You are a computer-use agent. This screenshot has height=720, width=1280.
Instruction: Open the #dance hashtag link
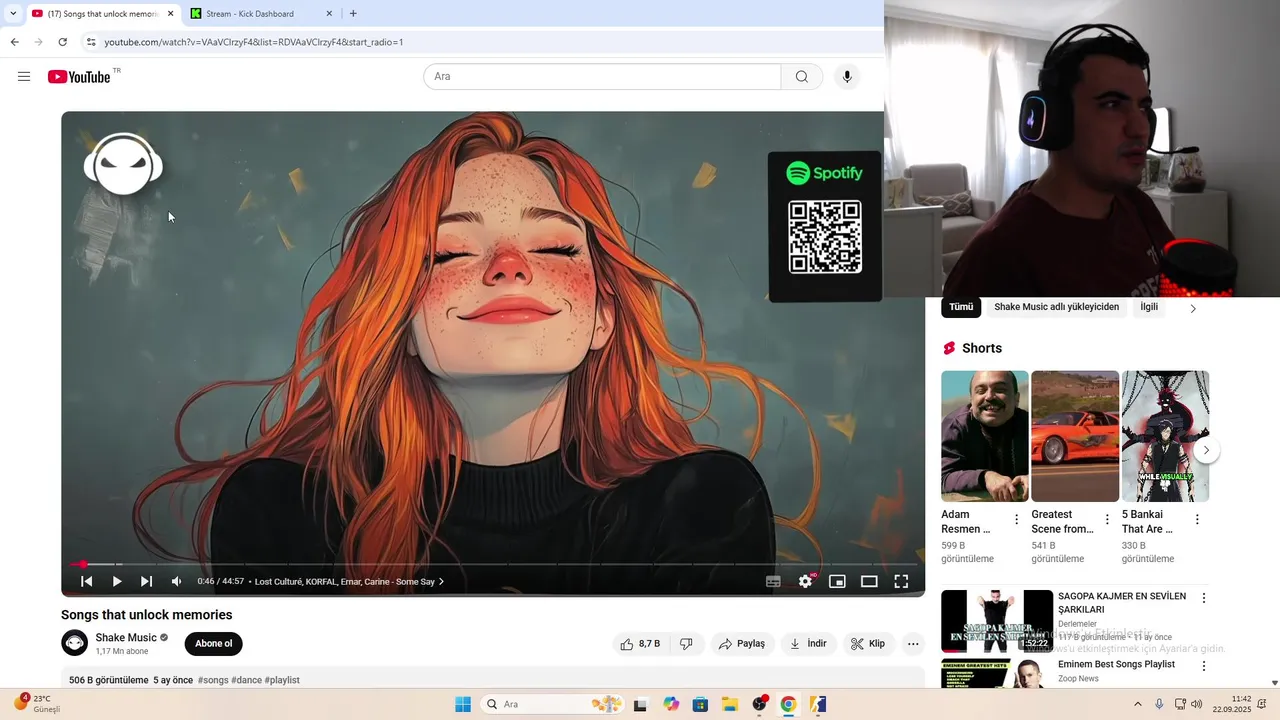tap(246, 680)
